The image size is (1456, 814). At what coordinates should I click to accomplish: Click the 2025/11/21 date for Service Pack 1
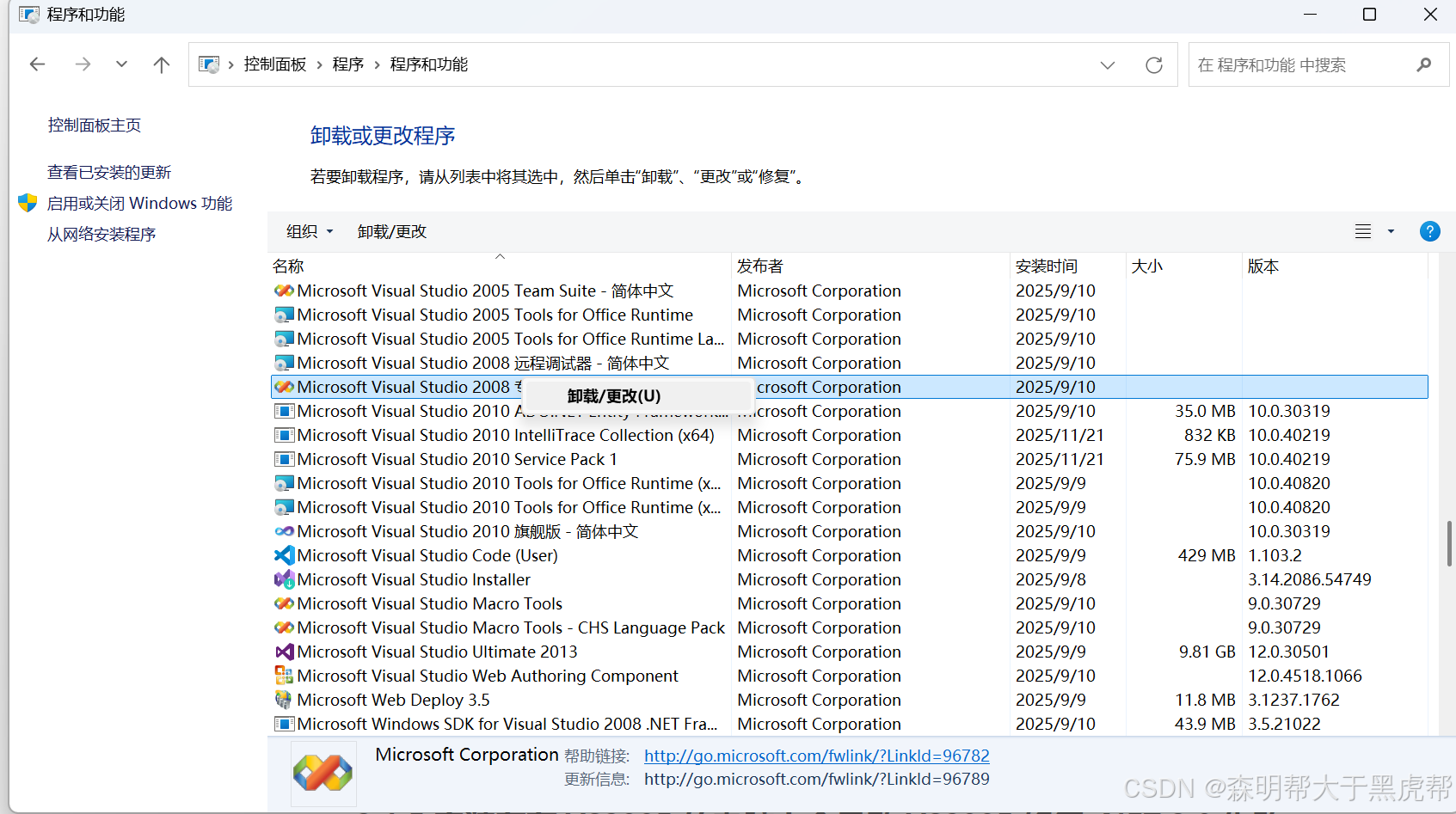1060,459
